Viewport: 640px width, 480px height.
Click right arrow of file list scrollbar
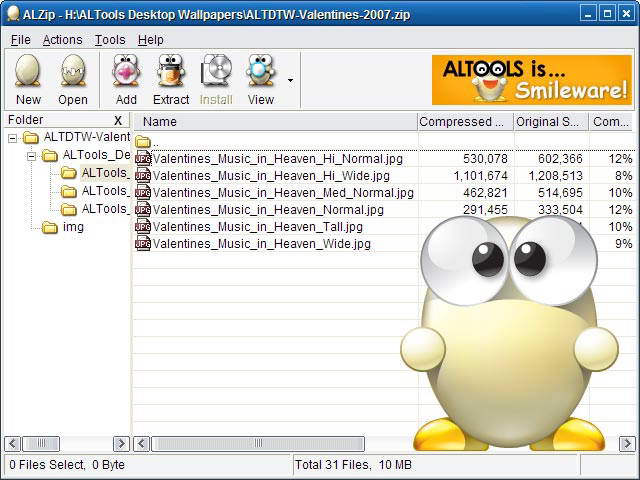coord(627,443)
